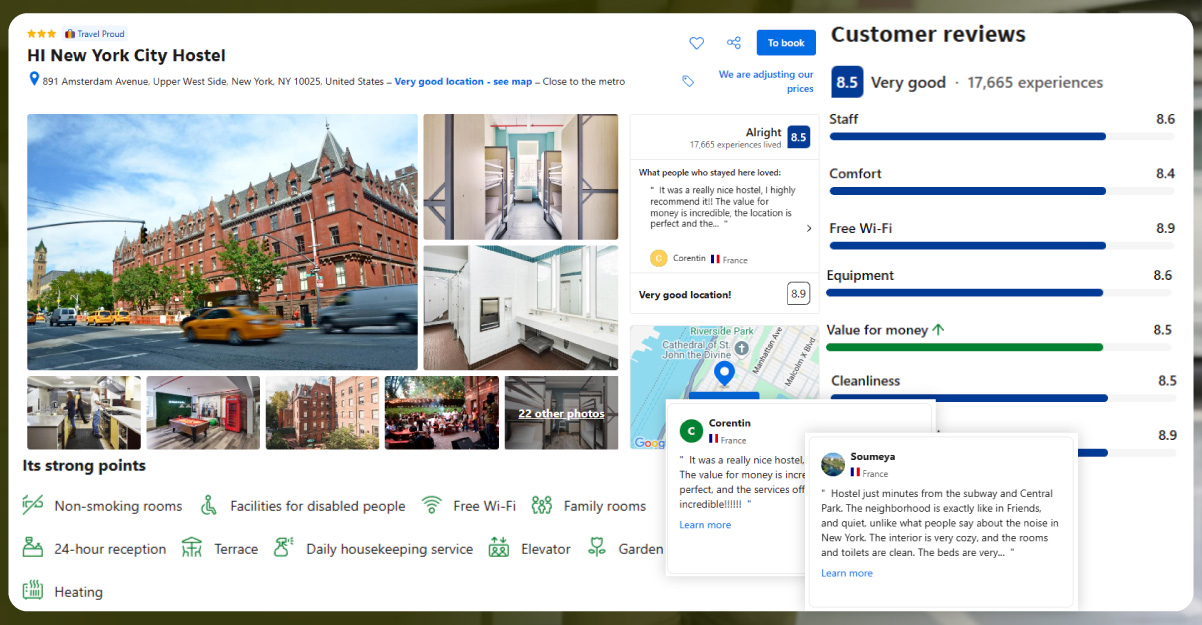
Task: Open the share options icon
Action: coord(733,42)
